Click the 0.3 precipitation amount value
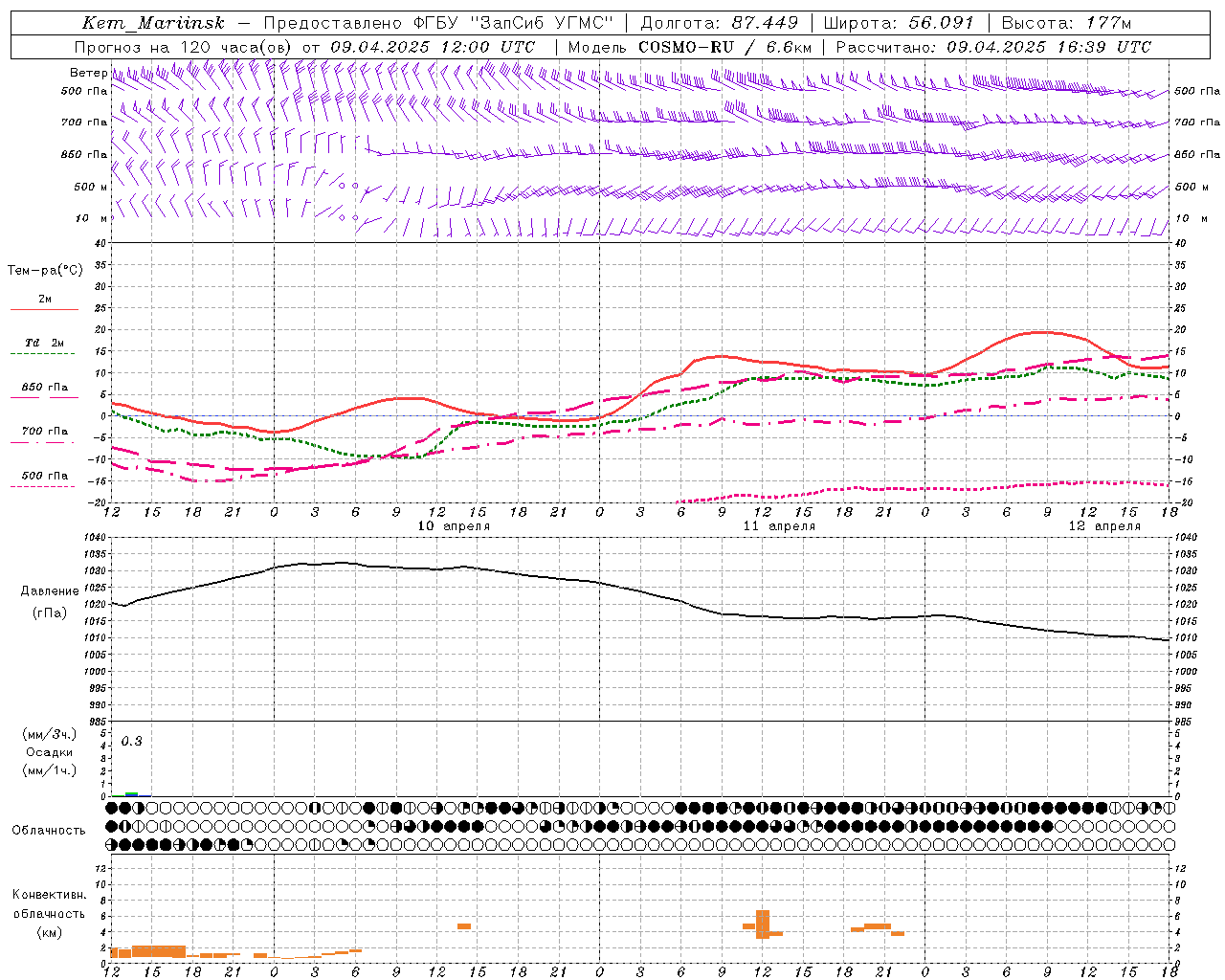Screen dimensions: 1225x980 point(131,742)
